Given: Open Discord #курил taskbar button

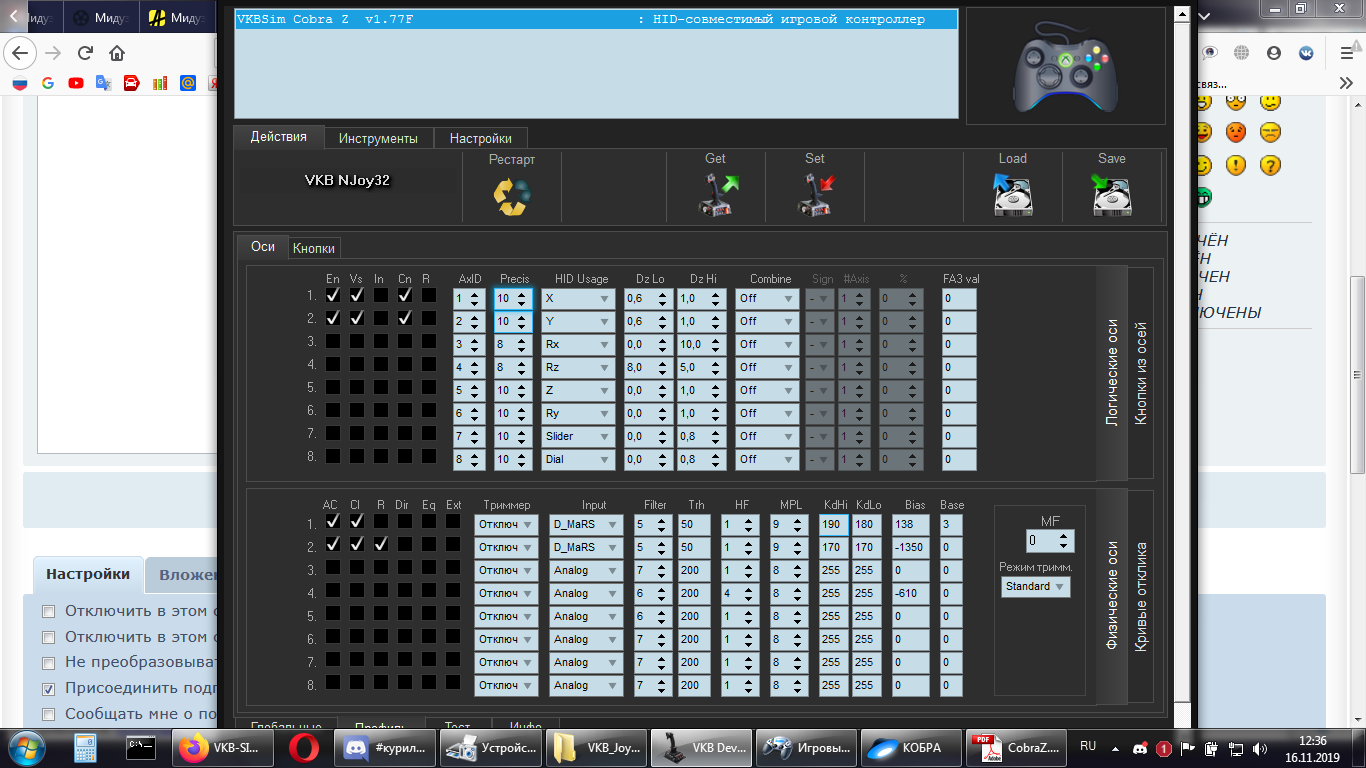Looking at the screenshot, I should (x=387, y=747).
